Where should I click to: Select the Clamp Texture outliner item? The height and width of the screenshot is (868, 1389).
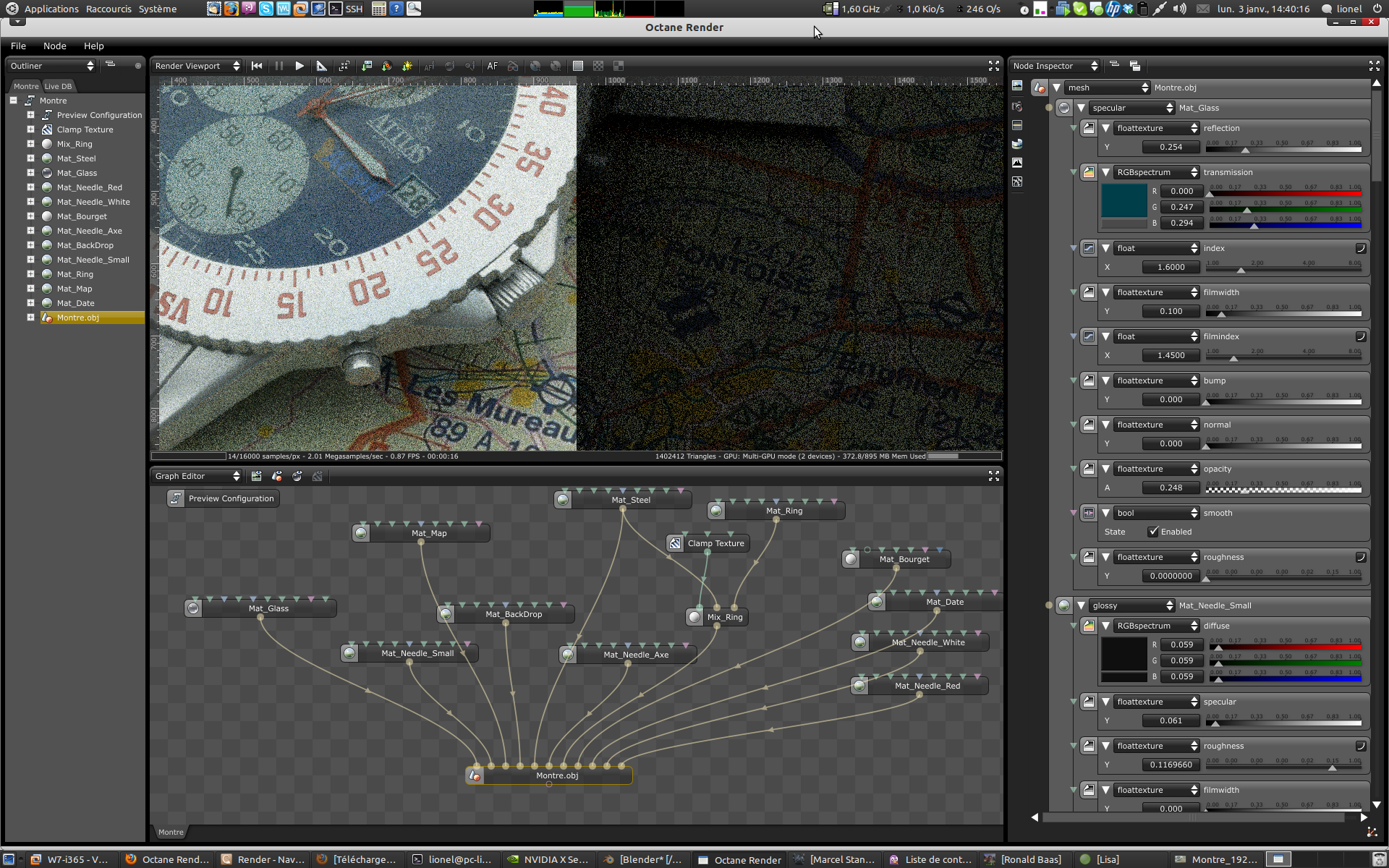point(85,129)
